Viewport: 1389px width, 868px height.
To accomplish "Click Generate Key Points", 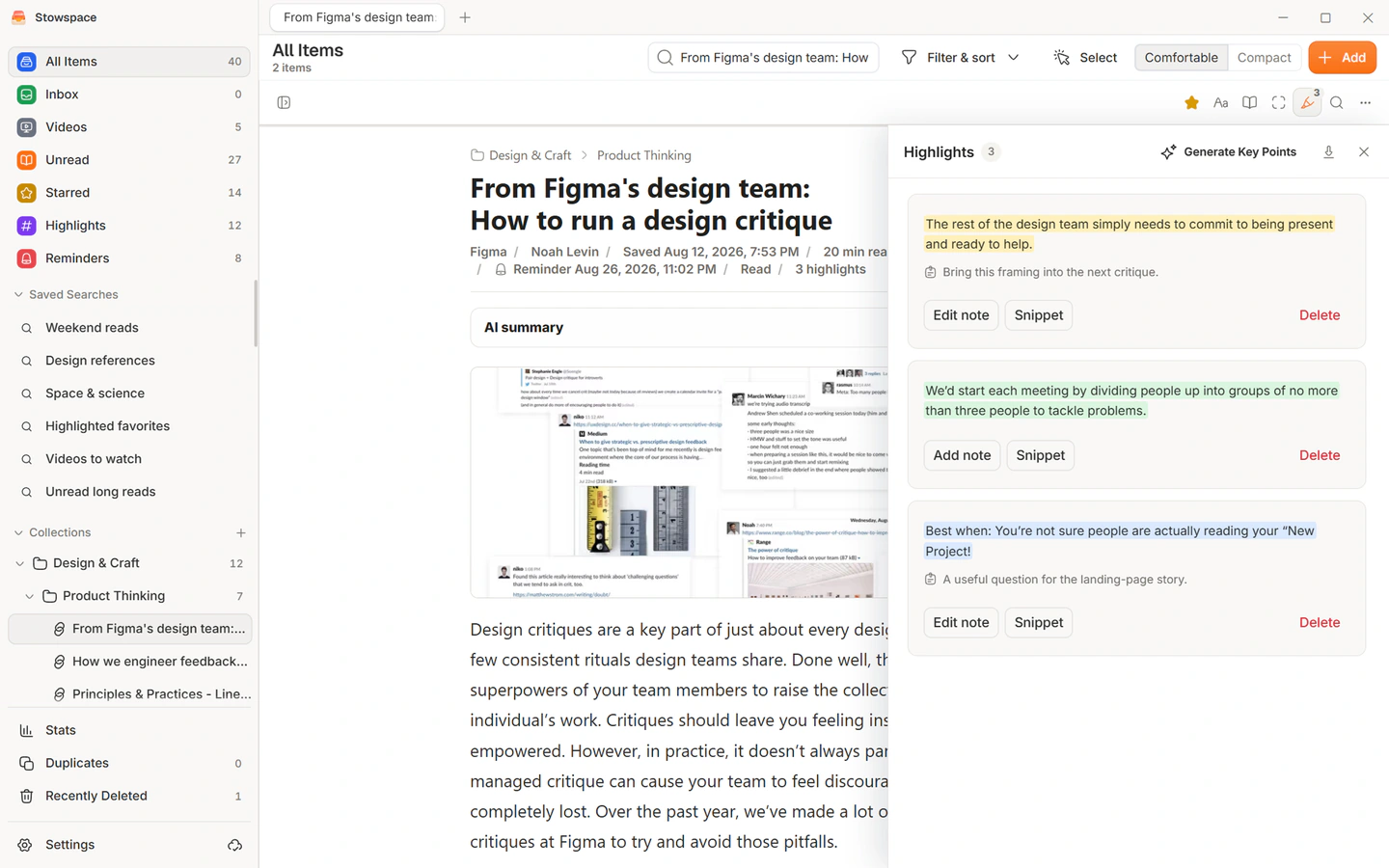I will tap(1228, 152).
